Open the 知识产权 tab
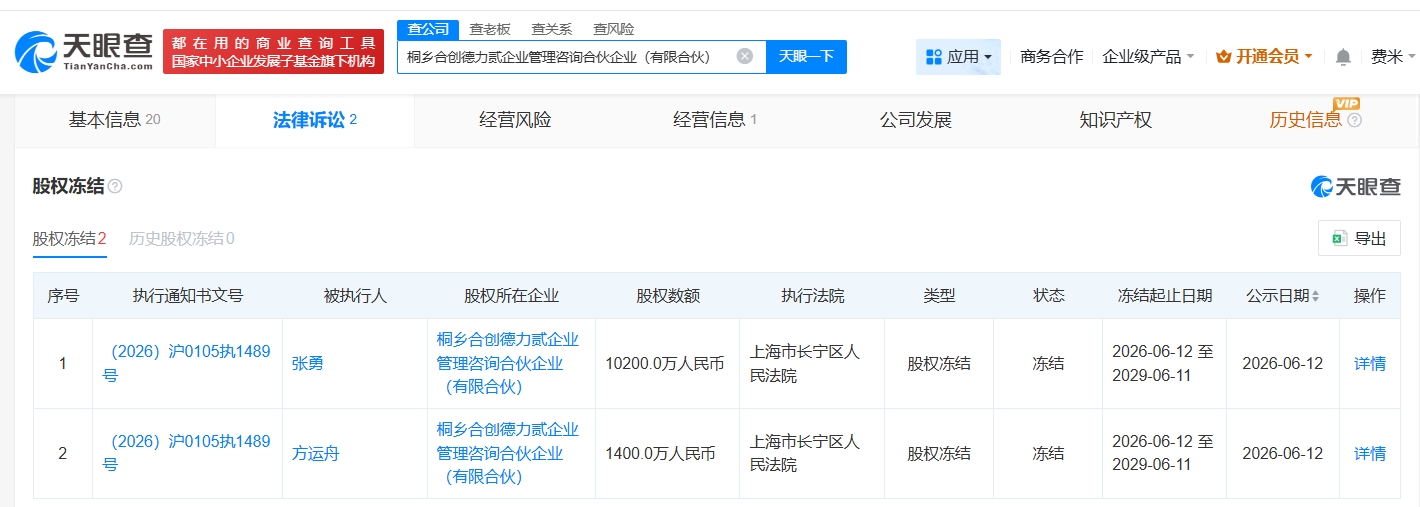The height and width of the screenshot is (507, 1420). 1115,120
